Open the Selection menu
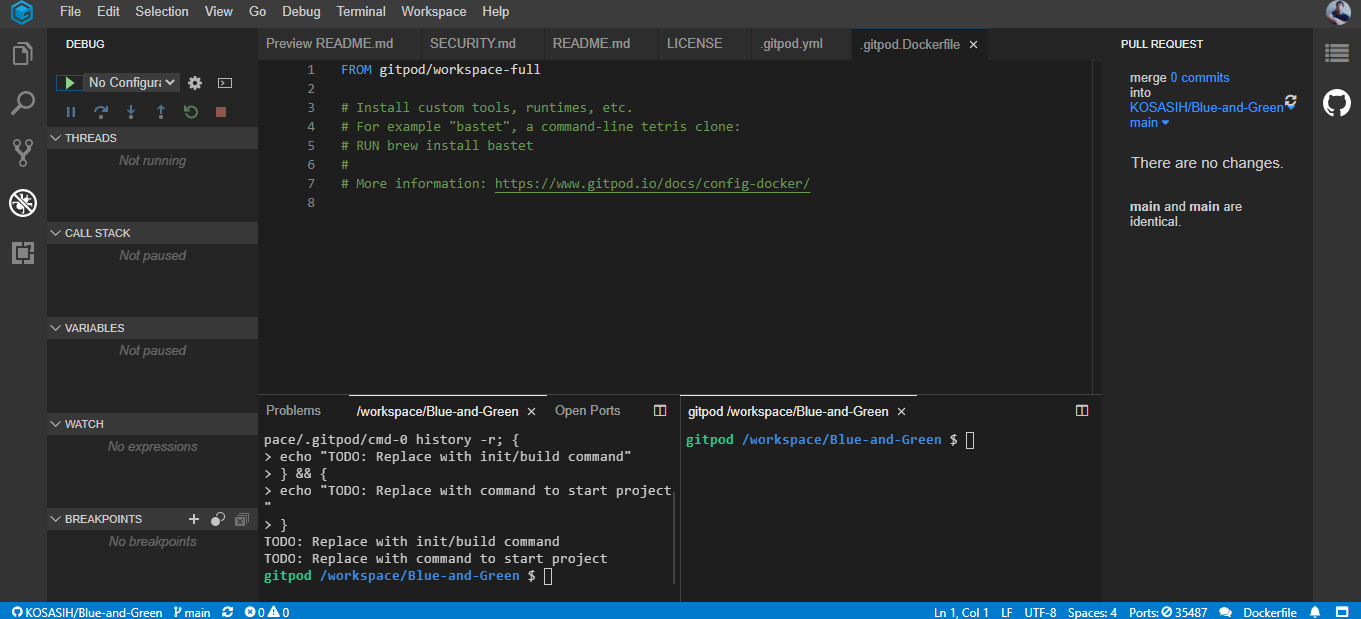 162,12
